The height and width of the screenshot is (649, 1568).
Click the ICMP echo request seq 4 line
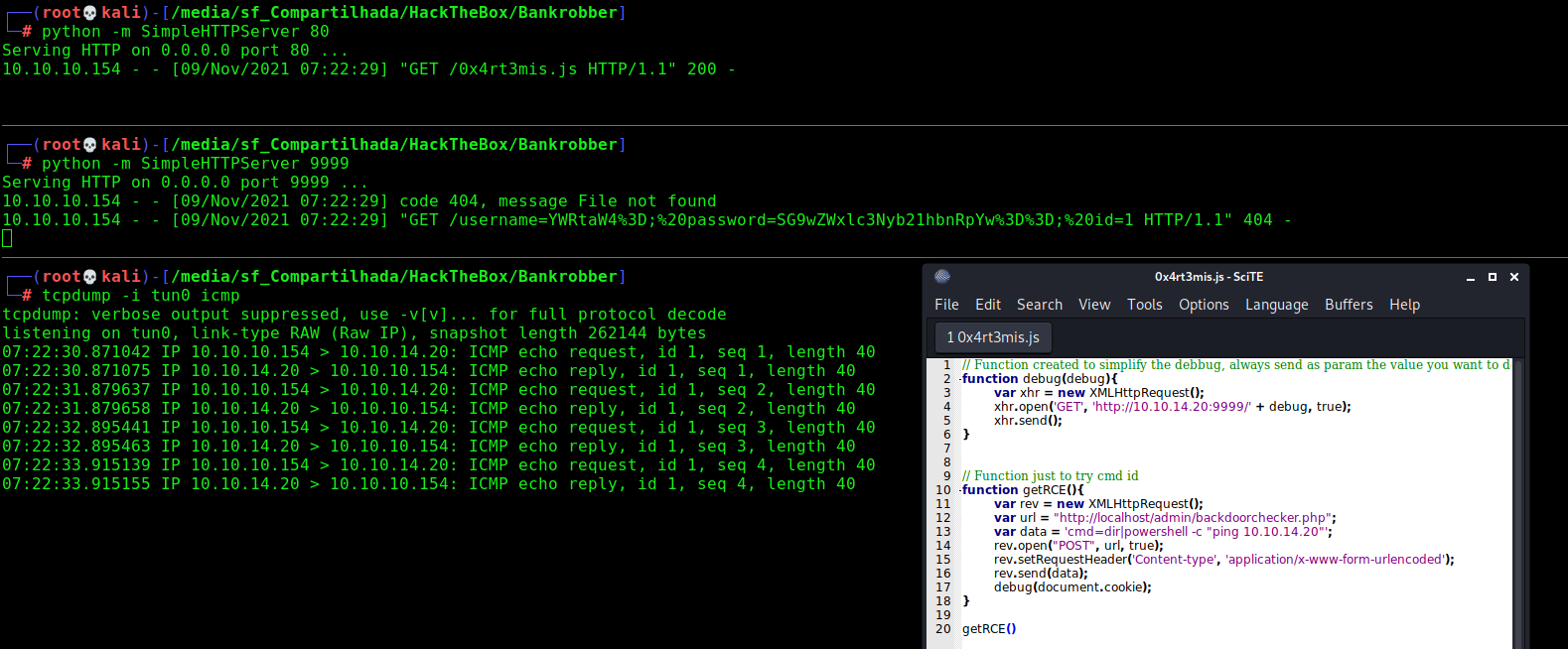[439, 465]
